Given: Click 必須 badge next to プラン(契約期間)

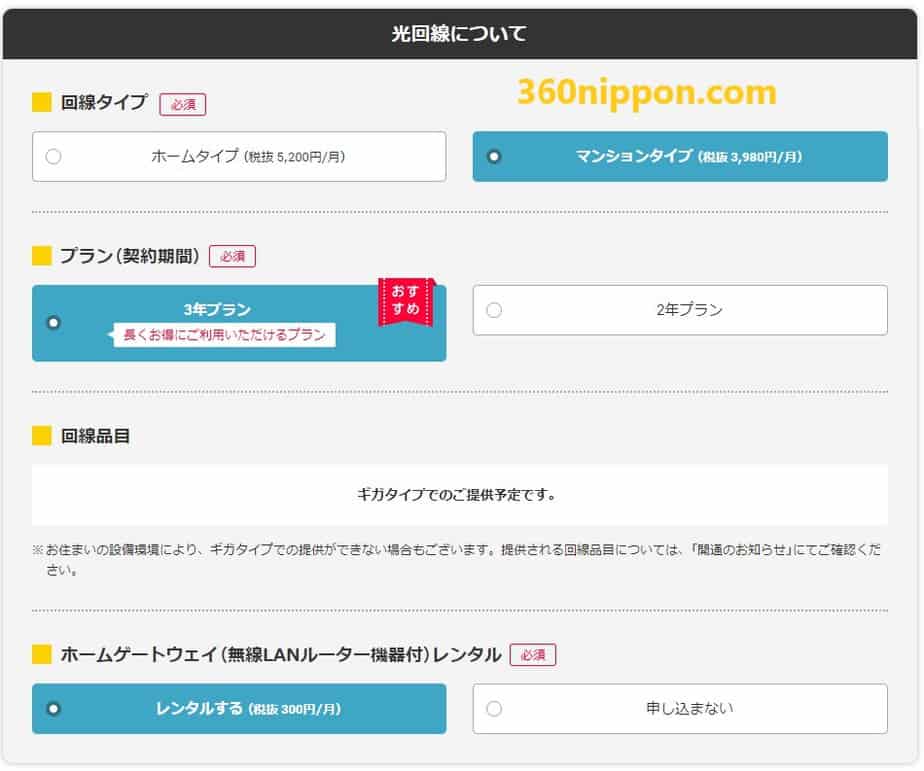Looking at the screenshot, I should tap(232, 256).
